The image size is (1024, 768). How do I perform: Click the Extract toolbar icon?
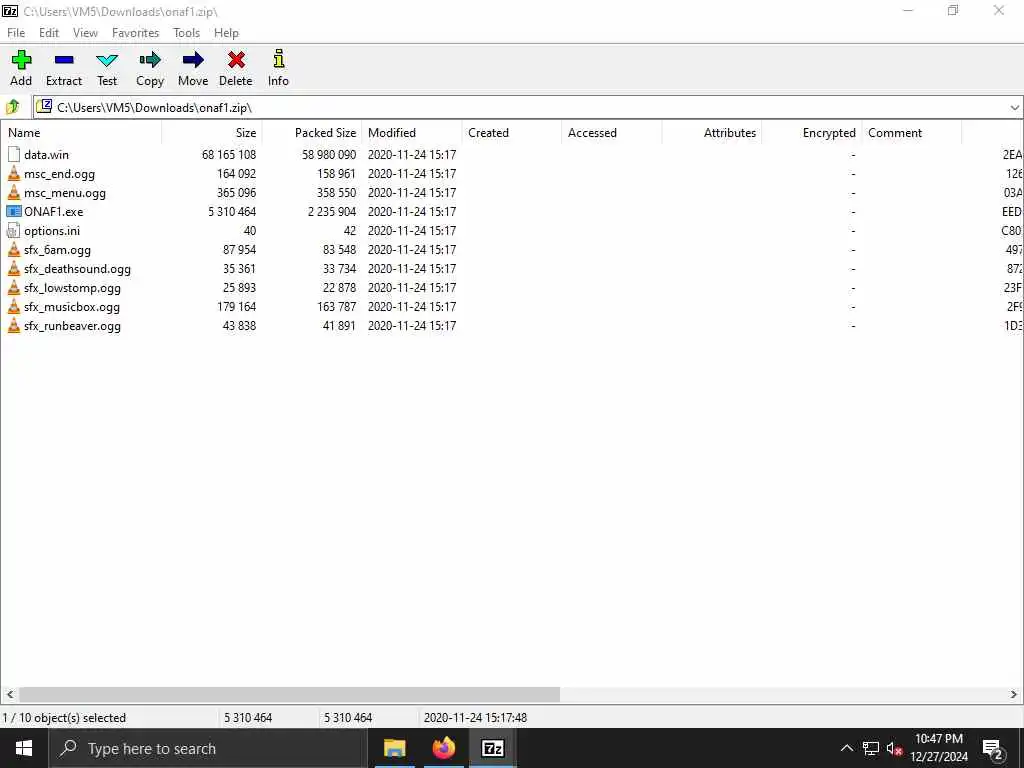(64, 60)
